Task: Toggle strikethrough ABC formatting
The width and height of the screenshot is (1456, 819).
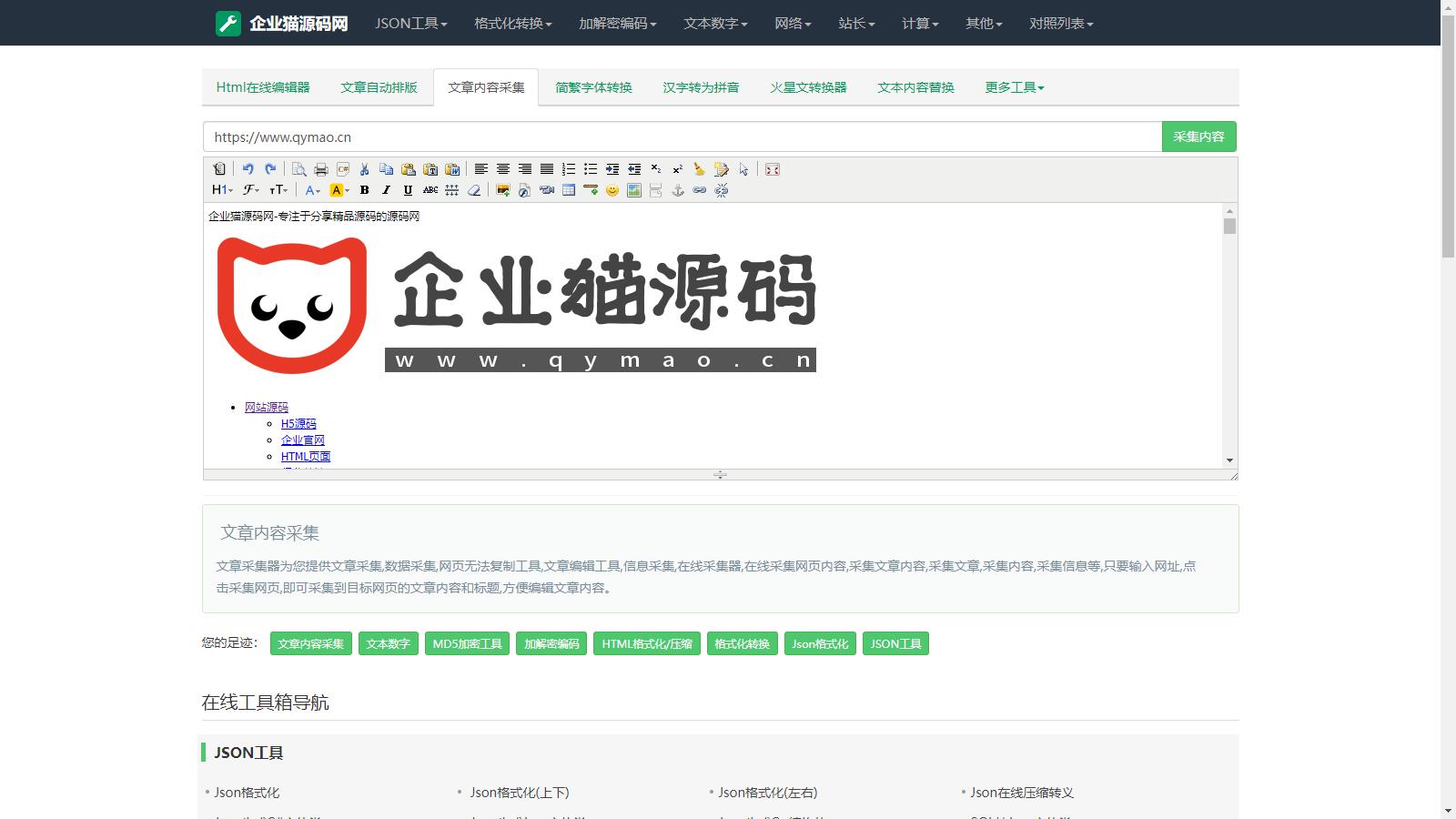Action: point(430,190)
